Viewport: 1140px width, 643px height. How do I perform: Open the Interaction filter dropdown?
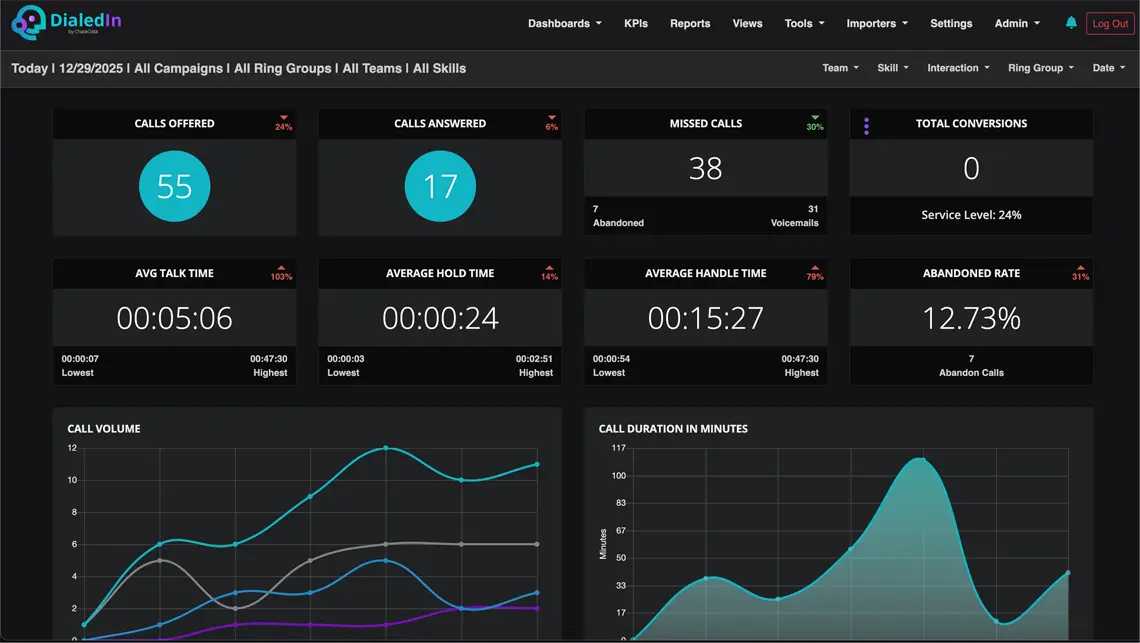point(957,68)
